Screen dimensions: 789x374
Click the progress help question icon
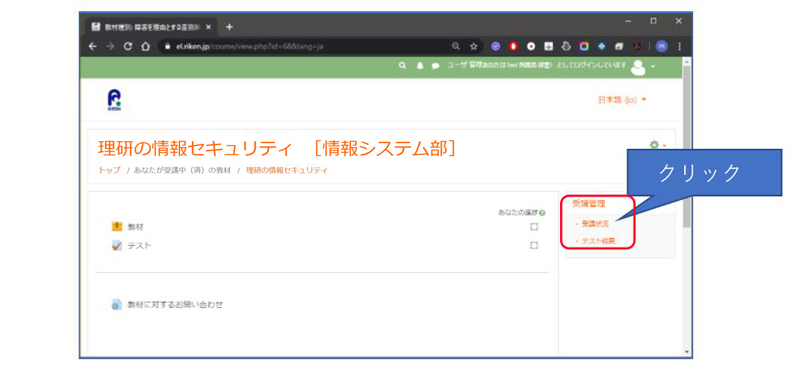pos(542,213)
